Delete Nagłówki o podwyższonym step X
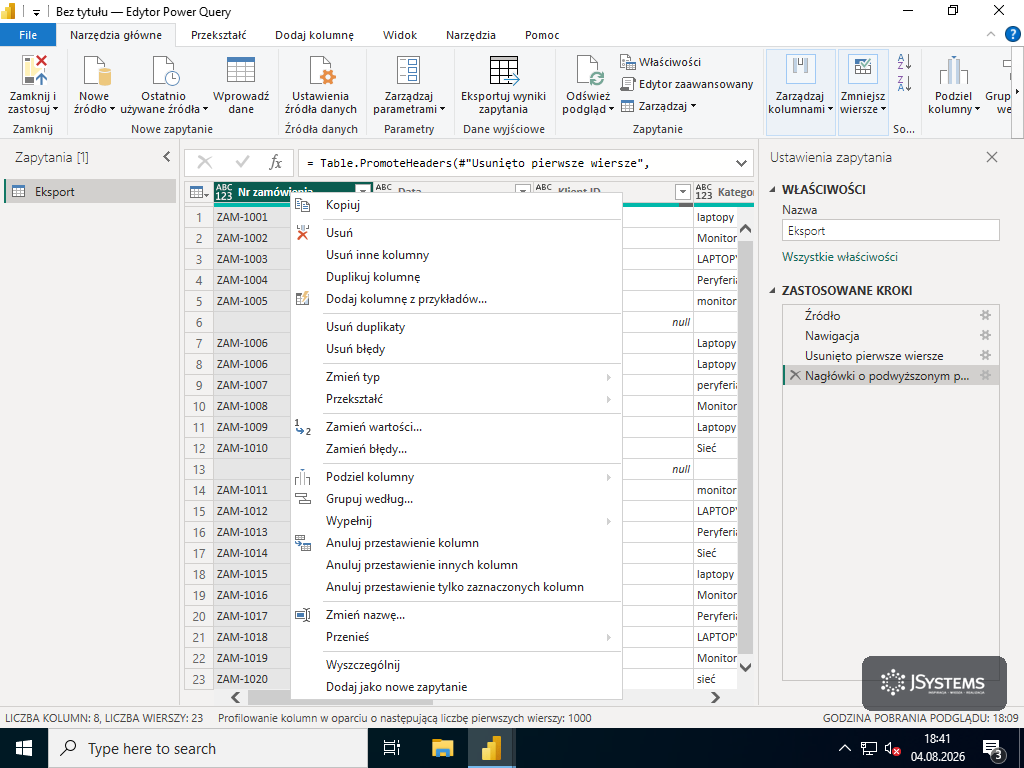The height and width of the screenshot is (768, 1024). 795,376
